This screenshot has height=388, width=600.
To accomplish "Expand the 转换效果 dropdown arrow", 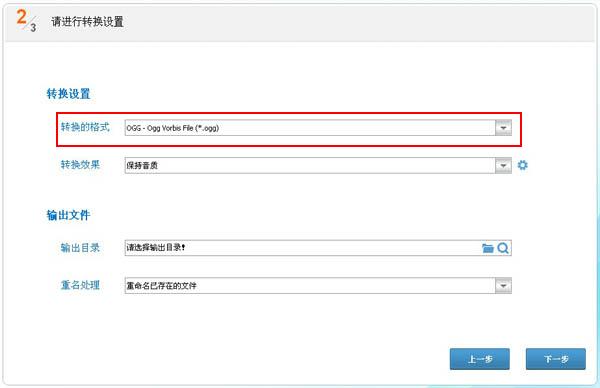I will tap(503, 165).
